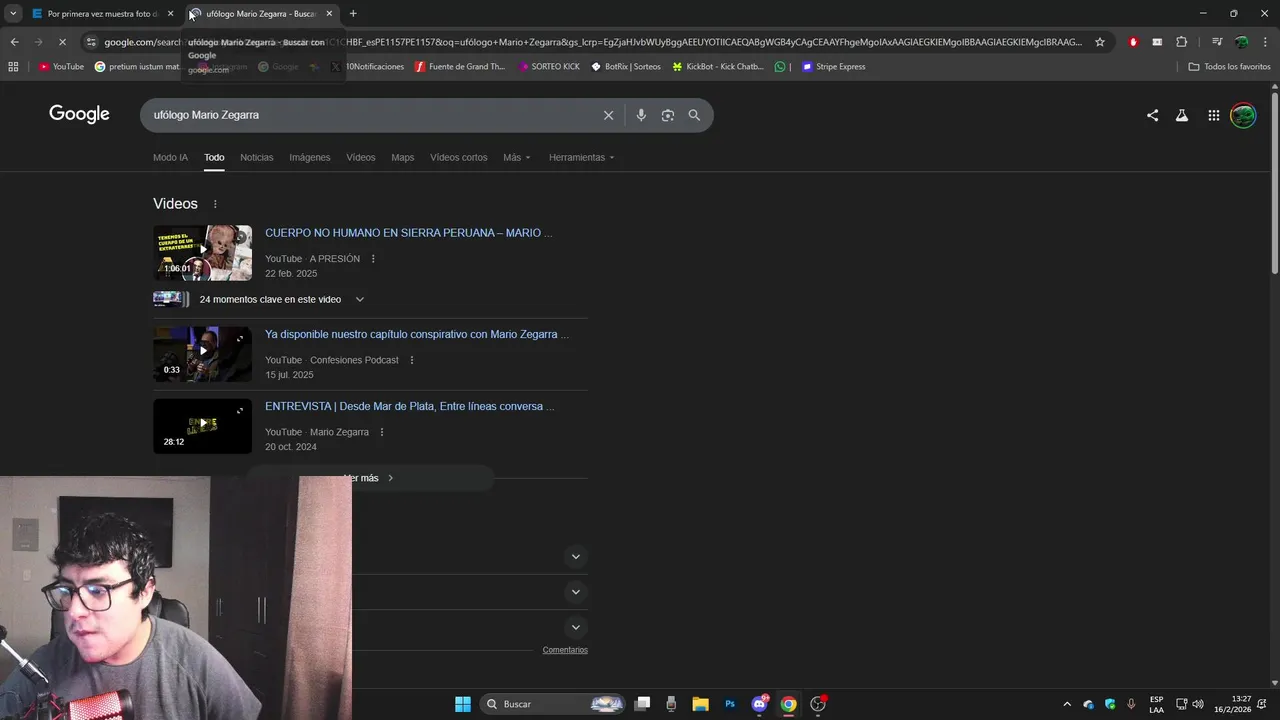Open the tab search dropdown in Chrome
The width and height of the screenshot is (1280, 720).
pos(13,14)
